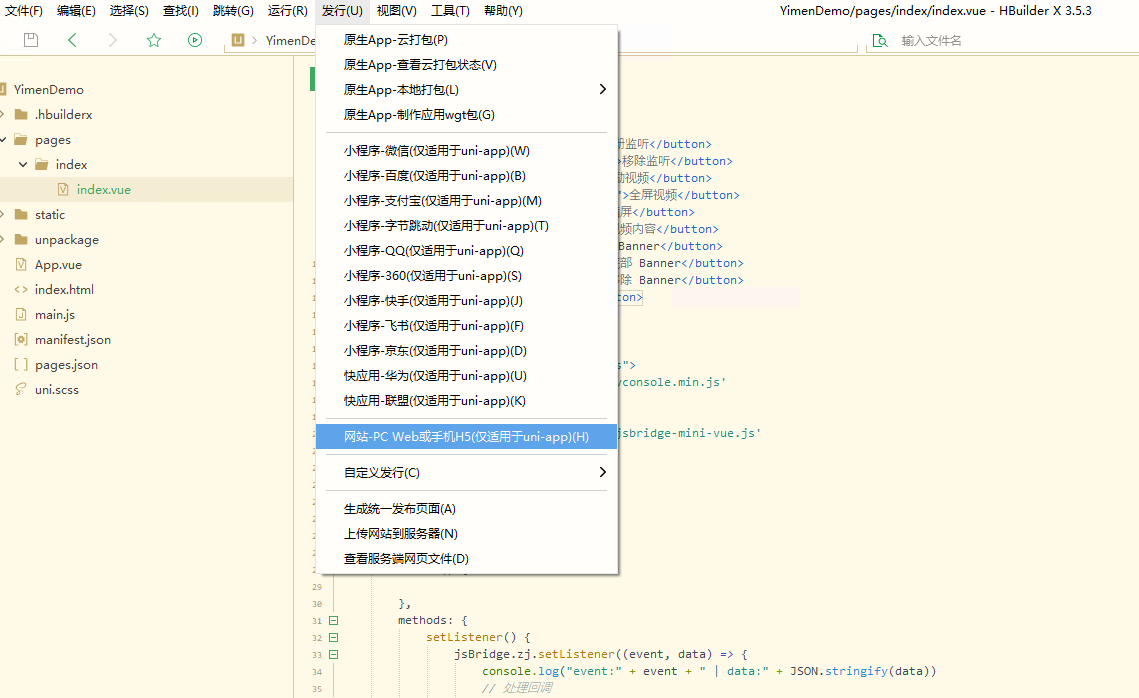
Task: Click the uni-app project icon in breadcrumb
Action: (238, 40)
